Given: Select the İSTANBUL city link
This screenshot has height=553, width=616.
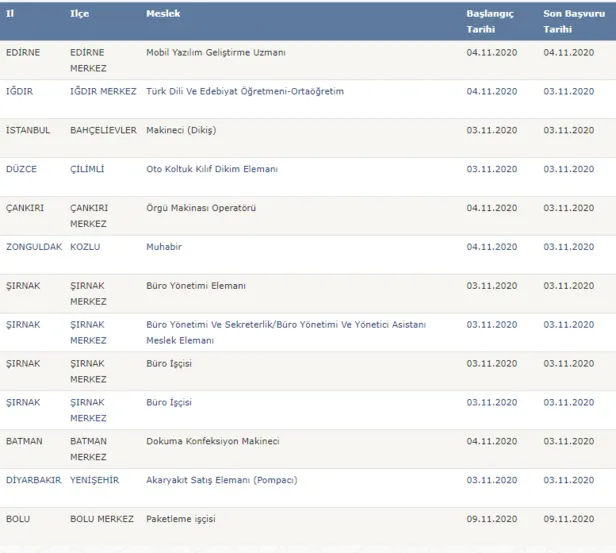Looking at the screenshot, I should 27,130.
